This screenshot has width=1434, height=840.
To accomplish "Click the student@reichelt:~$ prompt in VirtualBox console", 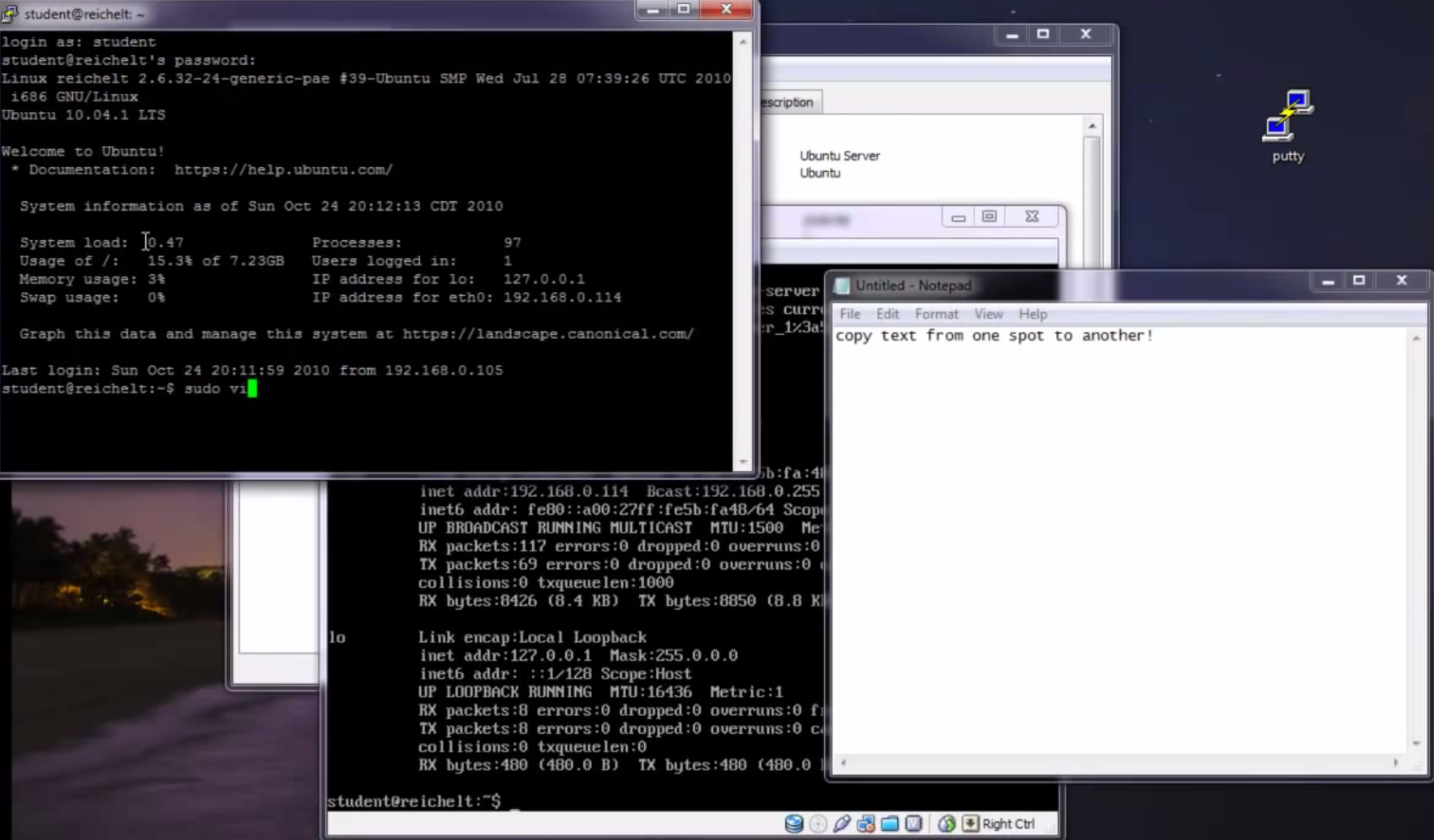I will click(414, 801).
